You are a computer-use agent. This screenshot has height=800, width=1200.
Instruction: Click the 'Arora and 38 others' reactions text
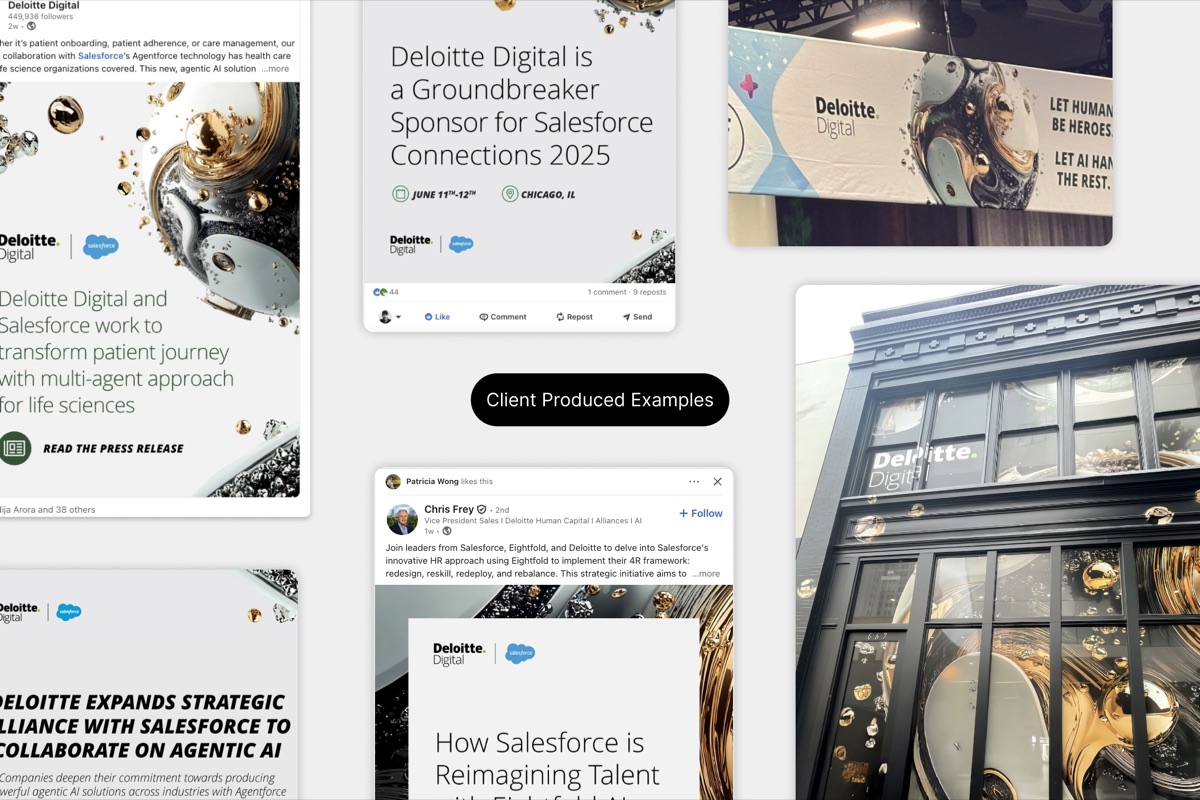click(48, 510)
